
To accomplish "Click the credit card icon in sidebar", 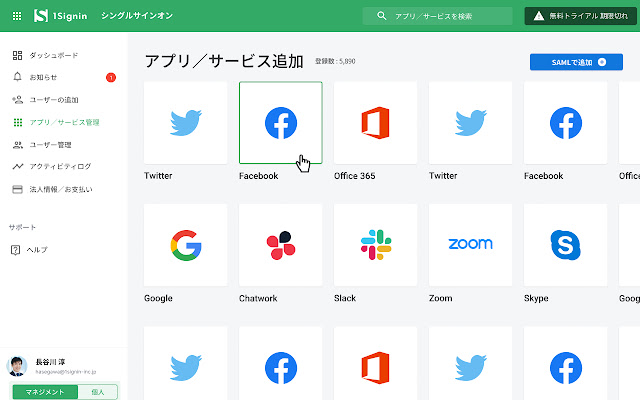I will pyautogui.click(x=17, y=189).
